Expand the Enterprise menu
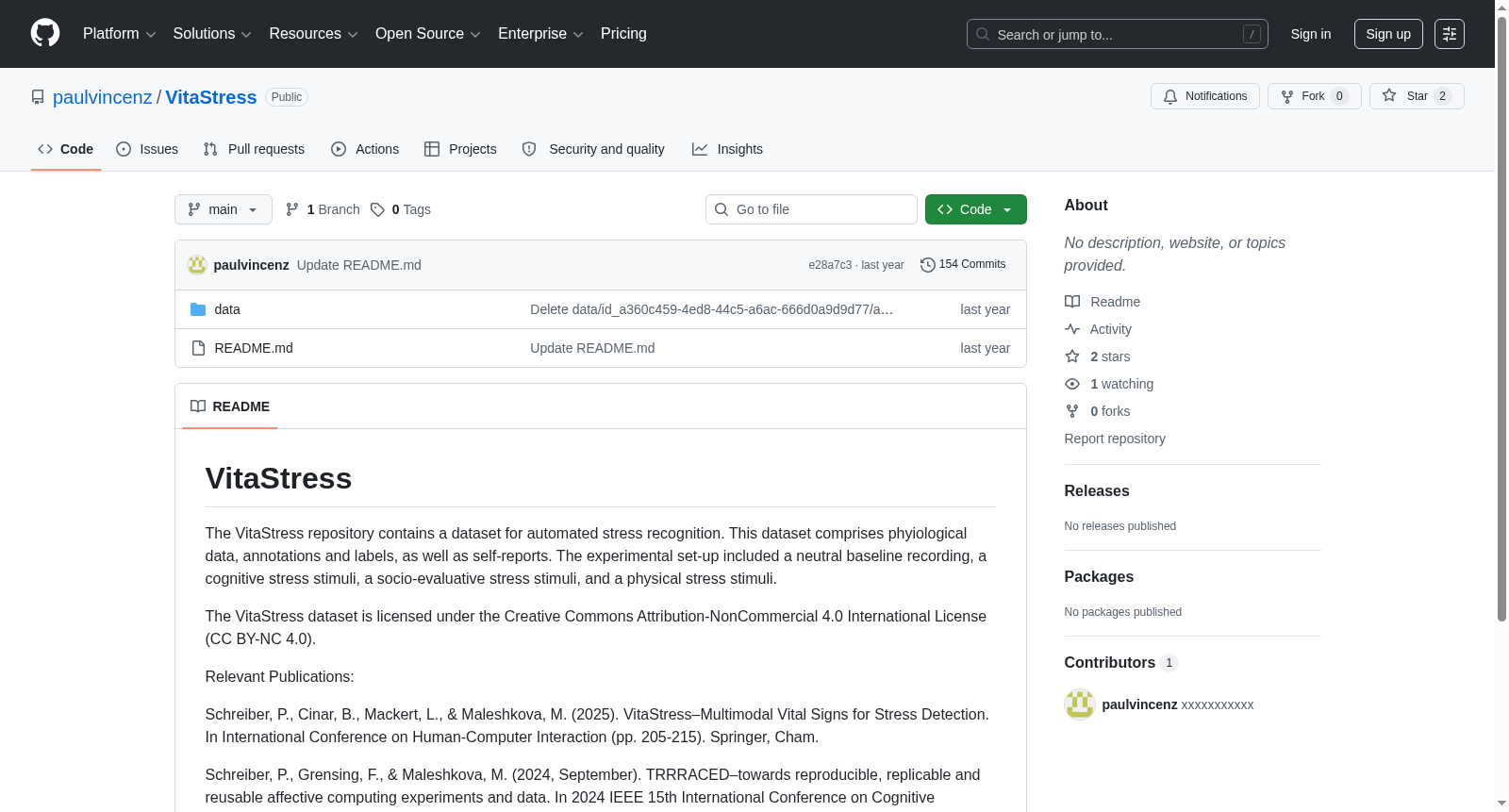The image size is (1509, 812). (x=540, y=34)
